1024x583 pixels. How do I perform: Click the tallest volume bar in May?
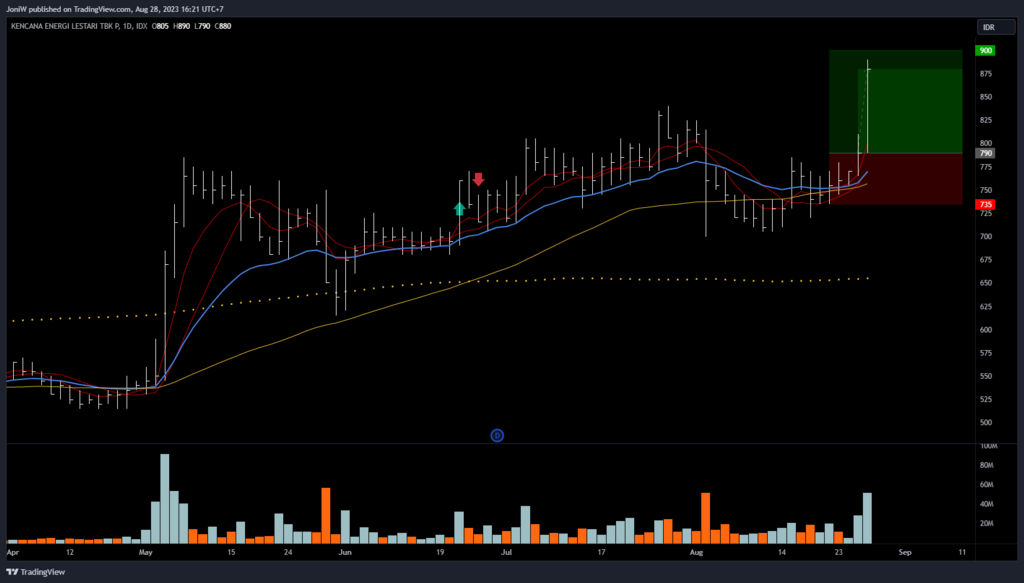[165, 498]
